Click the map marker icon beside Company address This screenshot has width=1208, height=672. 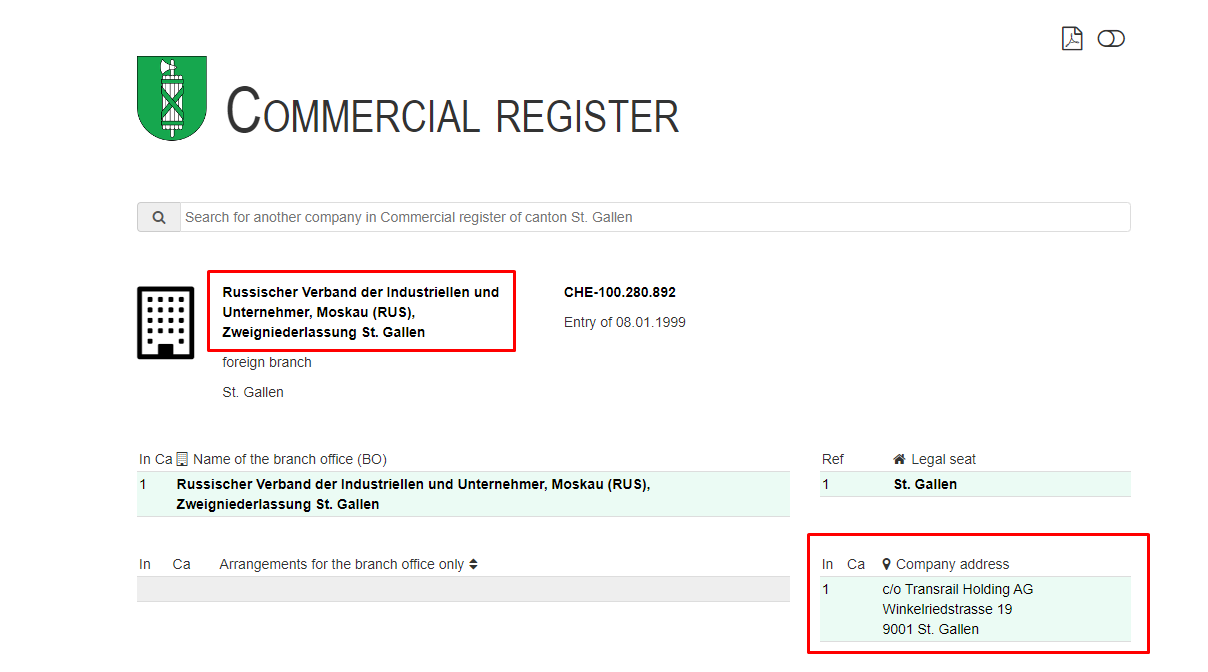[886, 564]
